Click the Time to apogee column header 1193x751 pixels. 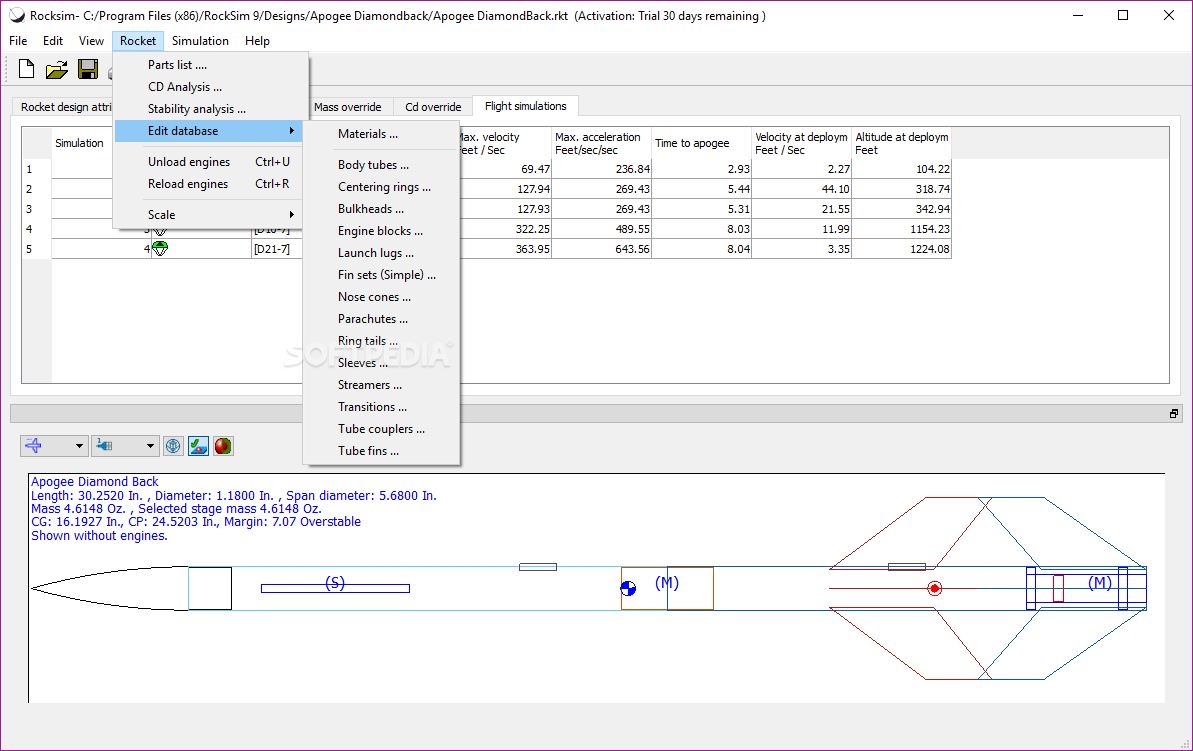(701, 143)
